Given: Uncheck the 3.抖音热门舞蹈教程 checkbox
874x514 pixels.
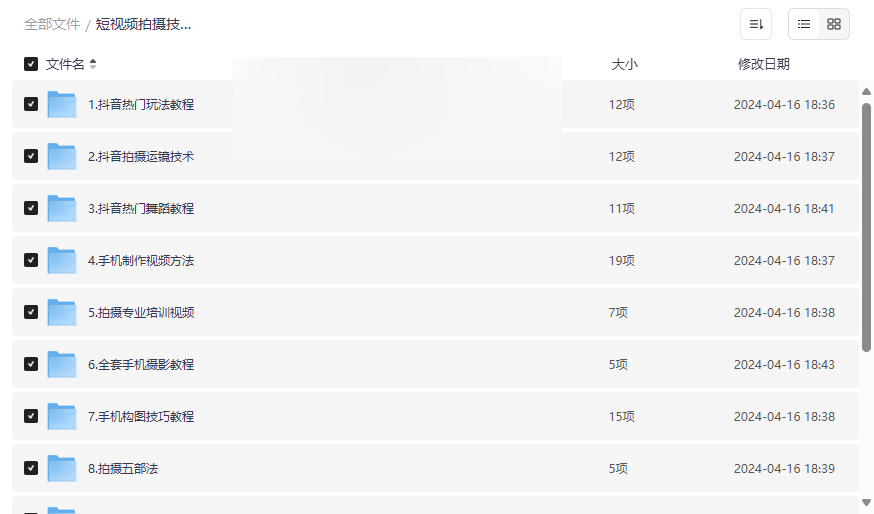Looking at the screenshot, I should 31,208.
